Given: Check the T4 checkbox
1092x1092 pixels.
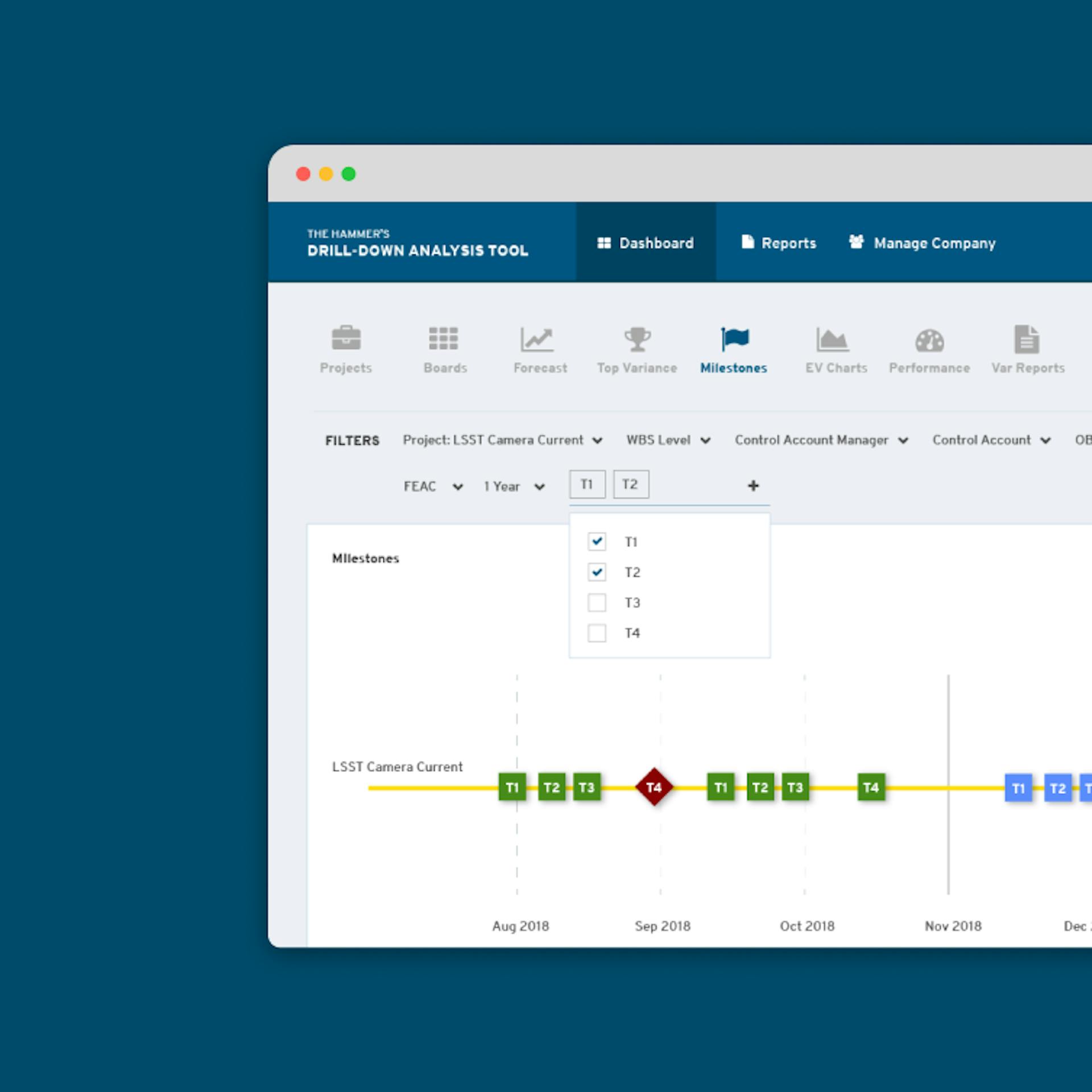Looking at the screenshot, I should (597, 632).
